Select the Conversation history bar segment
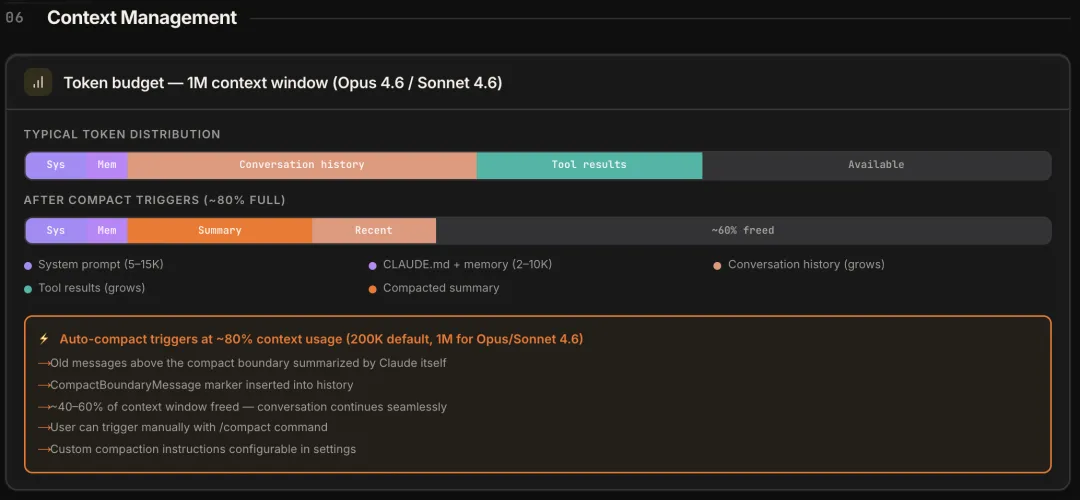Screen dimensions: 1080x500 301,165
